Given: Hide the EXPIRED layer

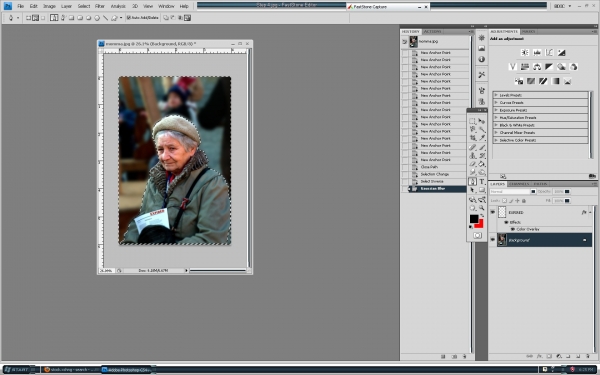Looking at the screenshot, I should coord(492,212).
